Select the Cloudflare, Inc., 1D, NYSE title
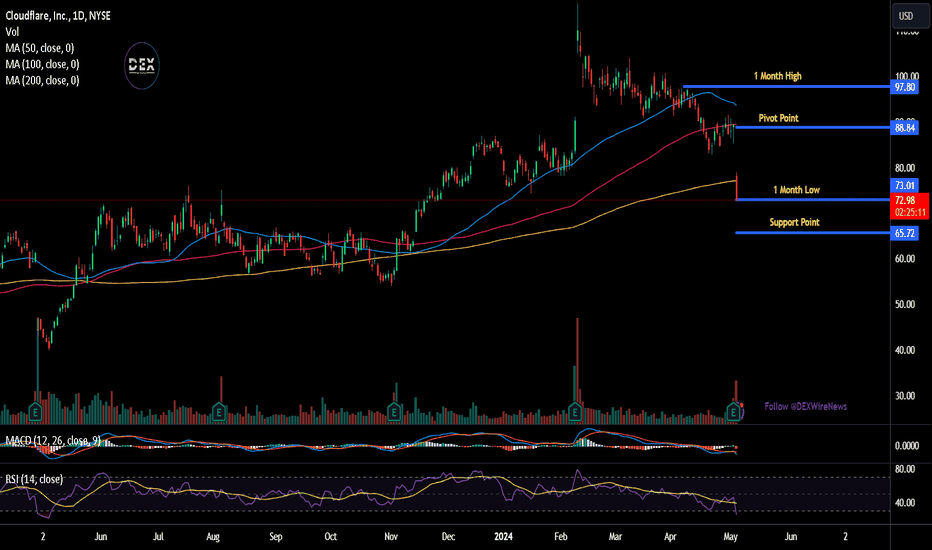 (58, 16)
